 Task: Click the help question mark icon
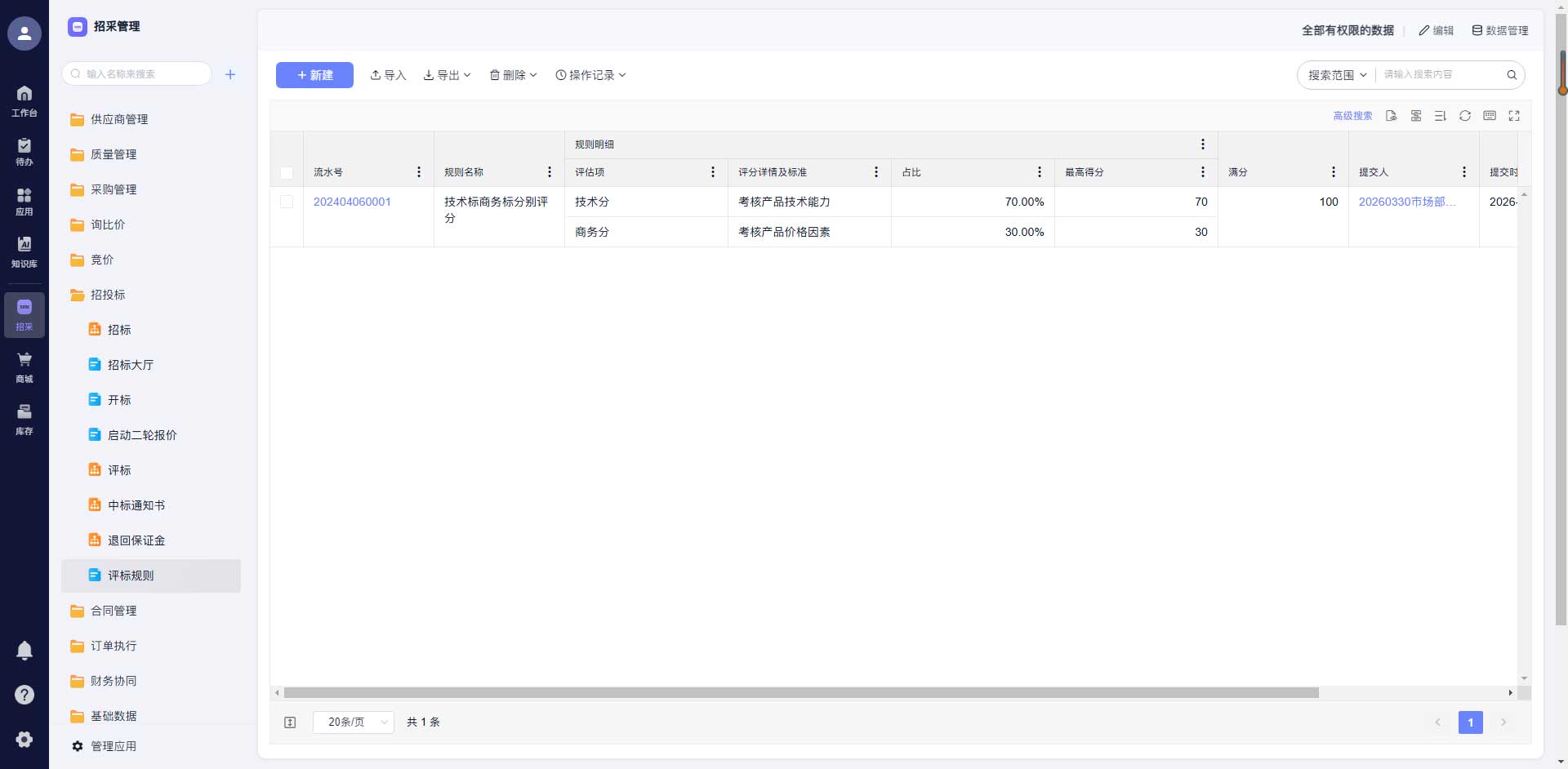click(x=24, y=695)
